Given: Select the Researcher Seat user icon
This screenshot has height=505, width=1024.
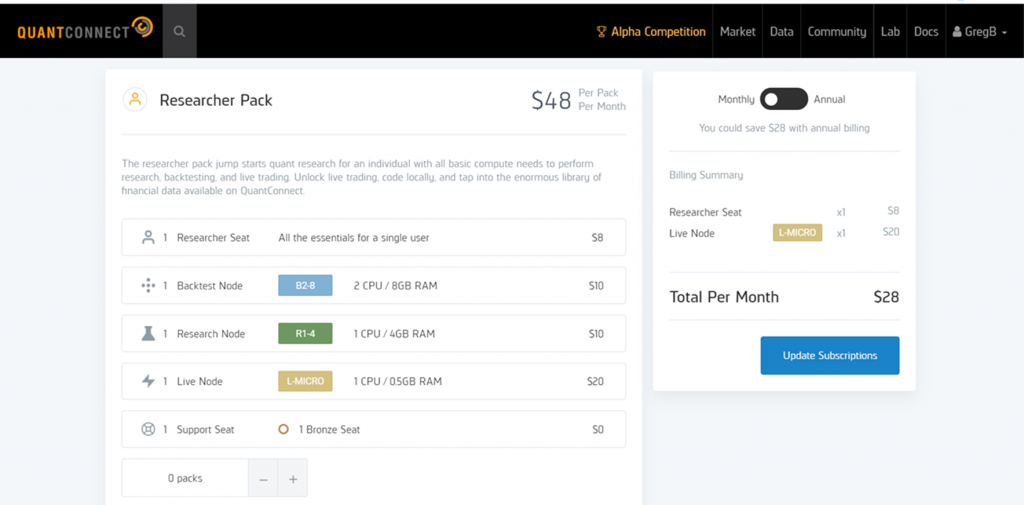Looking at the screenshot, I should (x=148, y=237).
